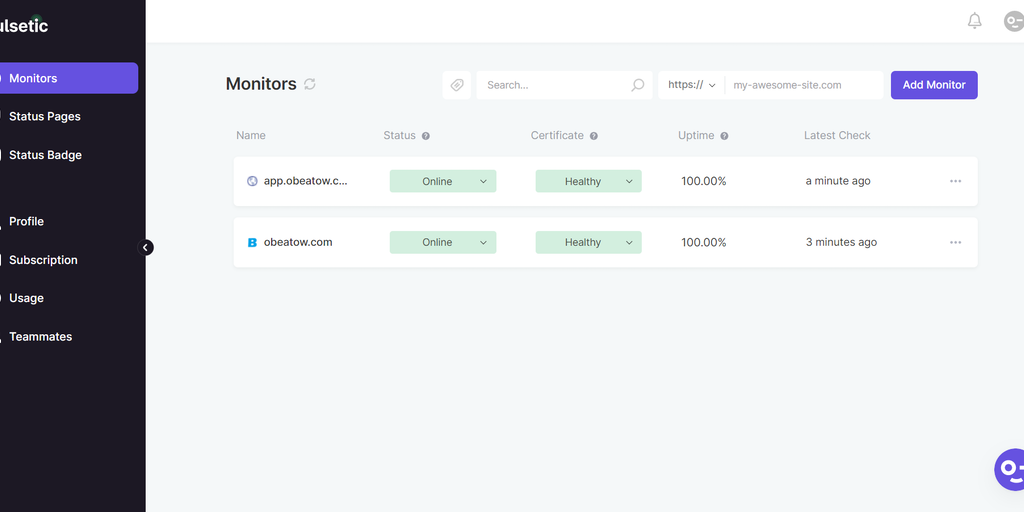Open Subscription in the sidebar
Viewport: 1024px width, 512px height.
[x=43, y=260]
